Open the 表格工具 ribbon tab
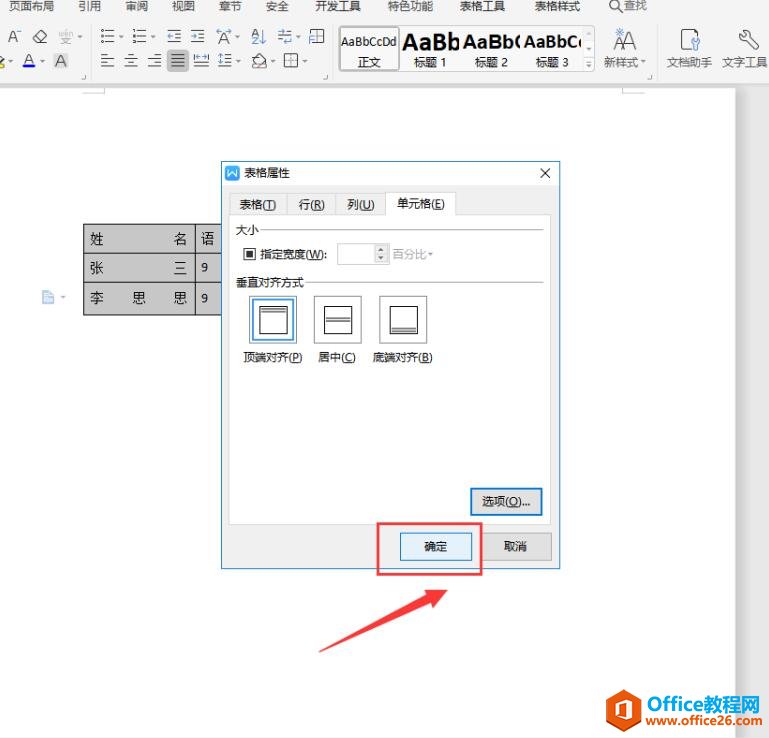 click(x=482, y=6)
